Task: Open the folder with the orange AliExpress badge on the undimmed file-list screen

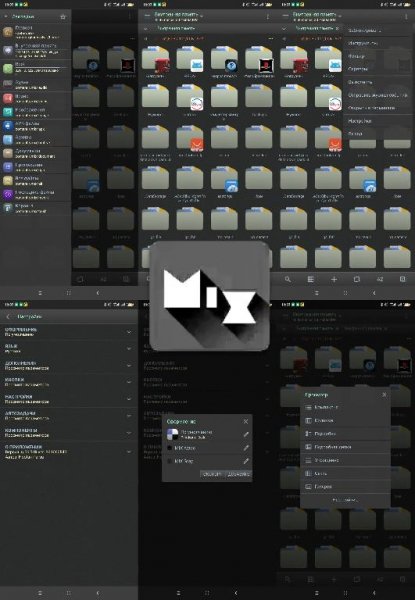Action: (x=190, y=140)
